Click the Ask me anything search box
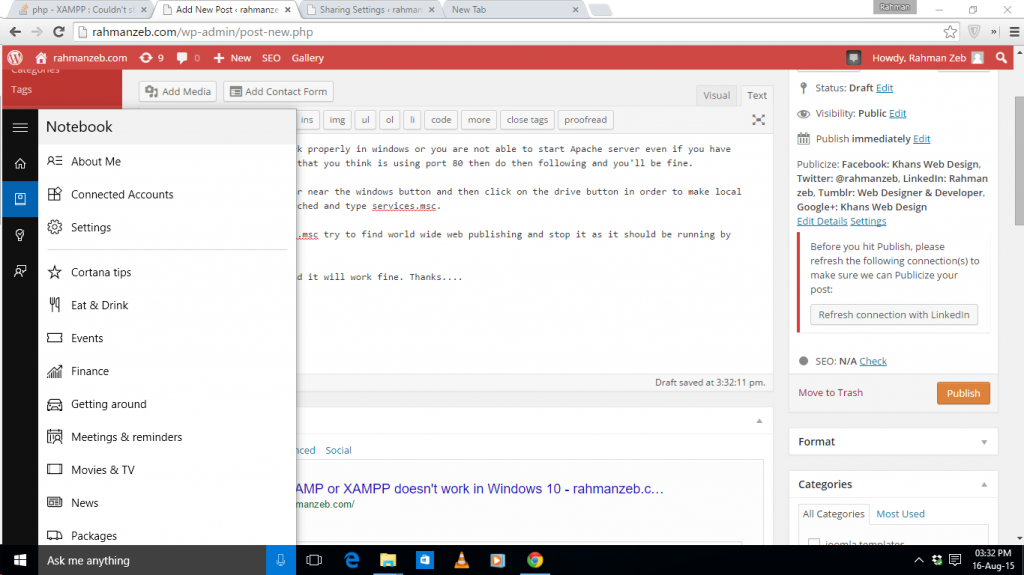Screen dimensions: 1024x575 [x=152, y=560]
